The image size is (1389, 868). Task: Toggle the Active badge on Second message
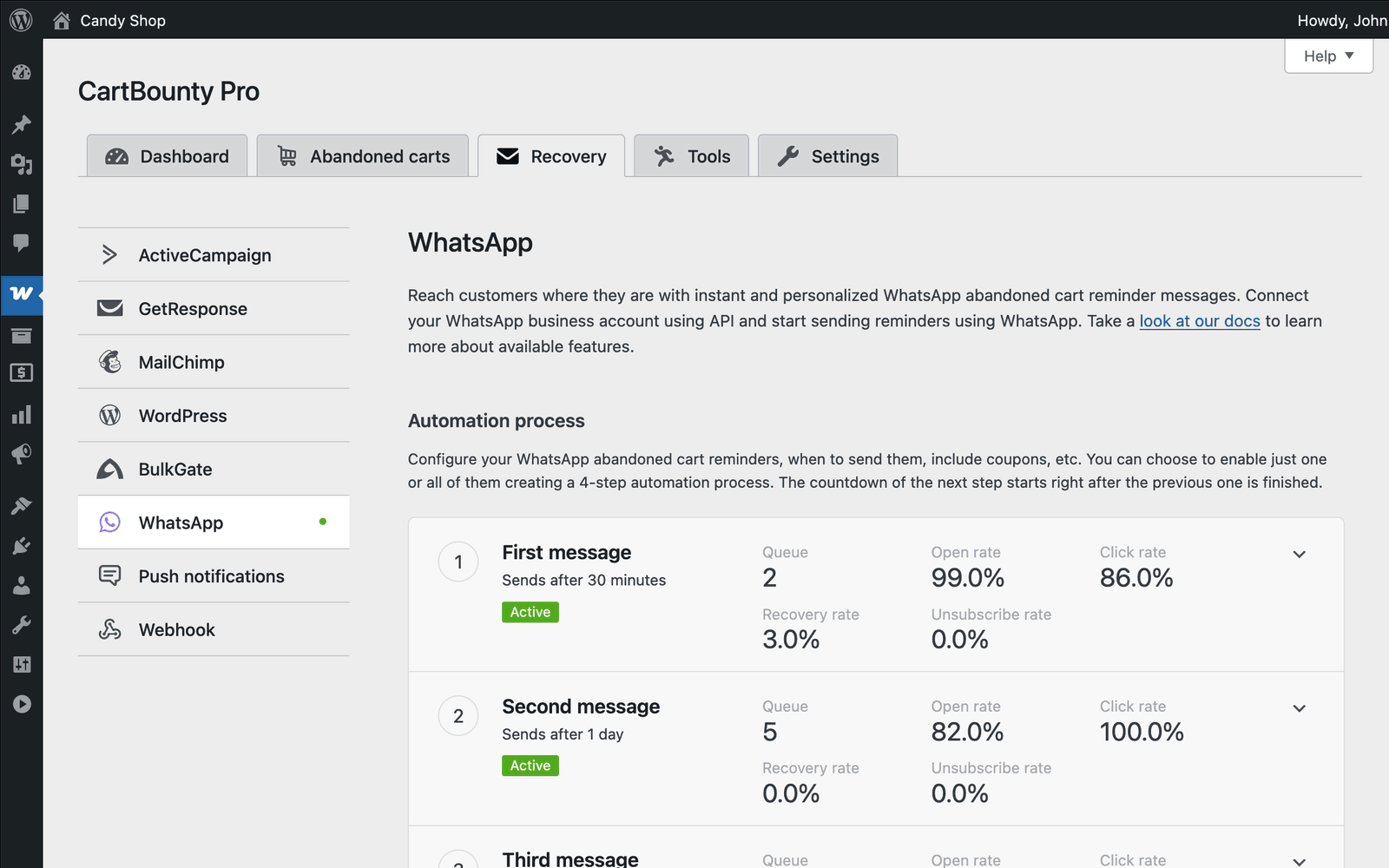[x=530, y=766]
